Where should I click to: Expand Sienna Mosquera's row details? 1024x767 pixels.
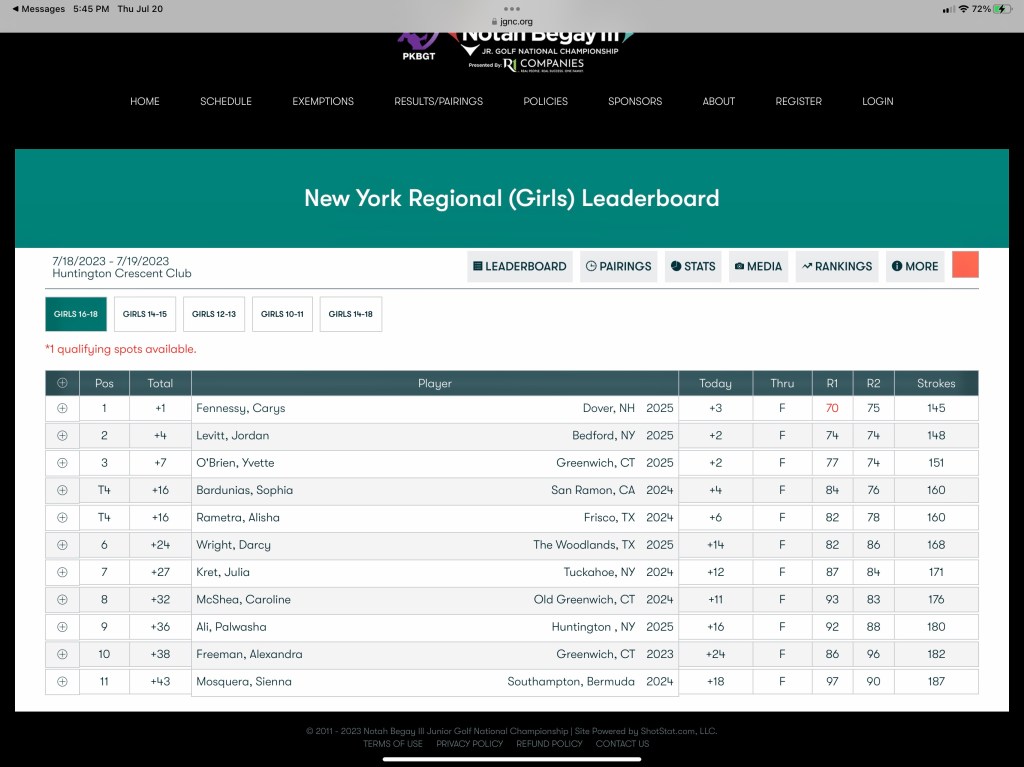[62, 682]
